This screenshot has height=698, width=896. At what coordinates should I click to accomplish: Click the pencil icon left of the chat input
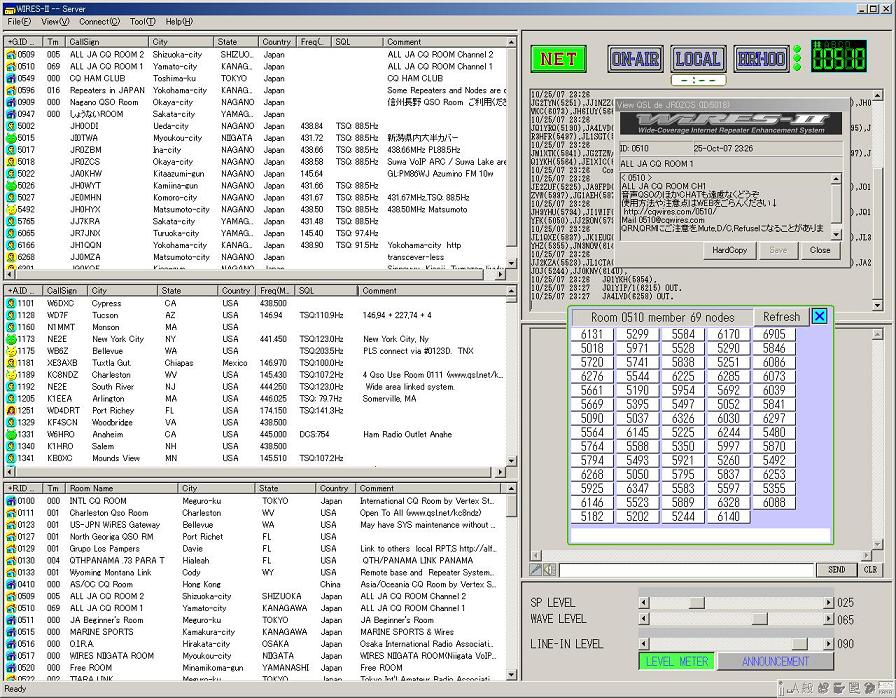pyautogui.click(x=536, y=569)
